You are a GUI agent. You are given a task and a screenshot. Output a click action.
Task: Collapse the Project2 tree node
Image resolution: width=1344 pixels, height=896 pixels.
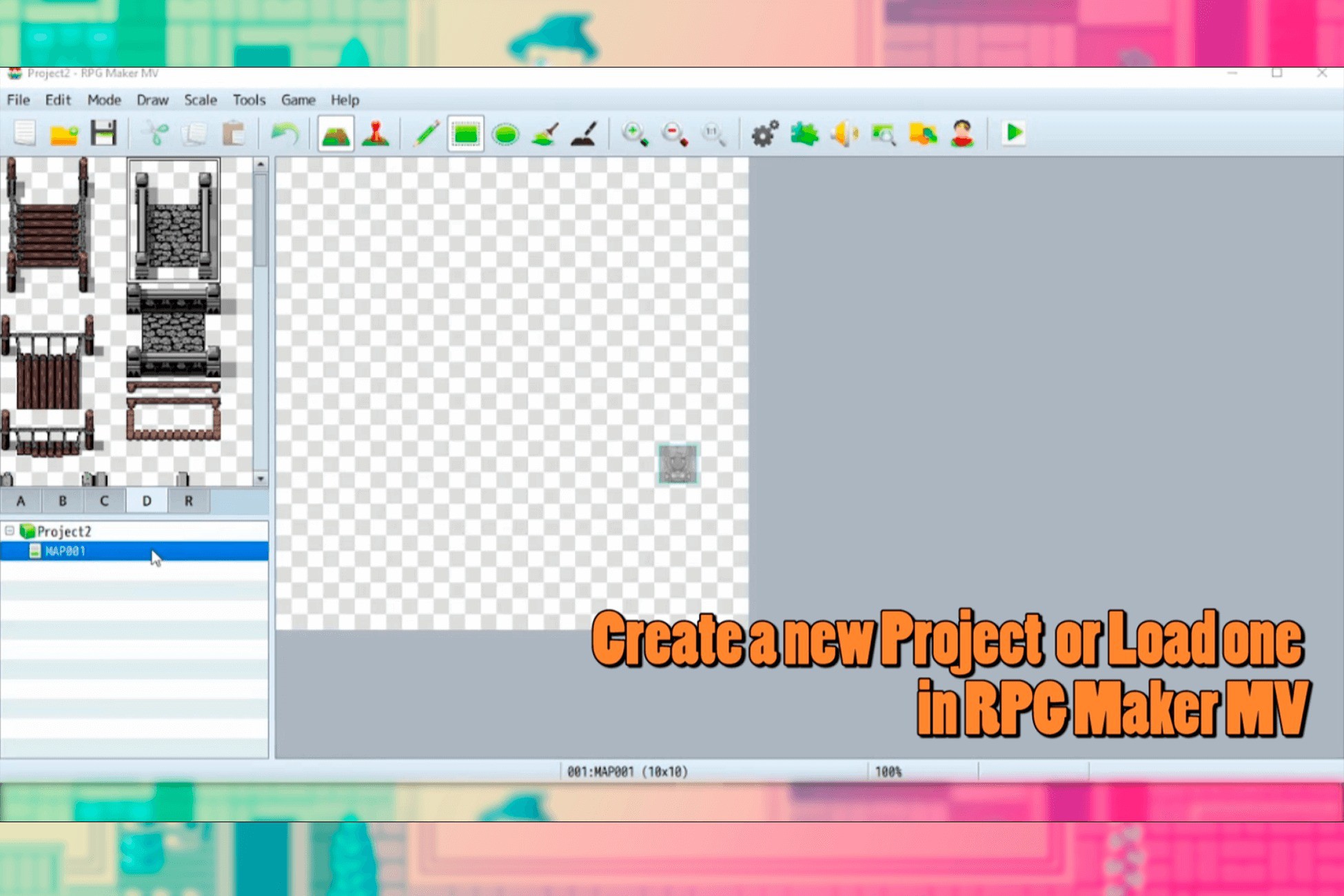pyautogui.click(x=10, y=531)
